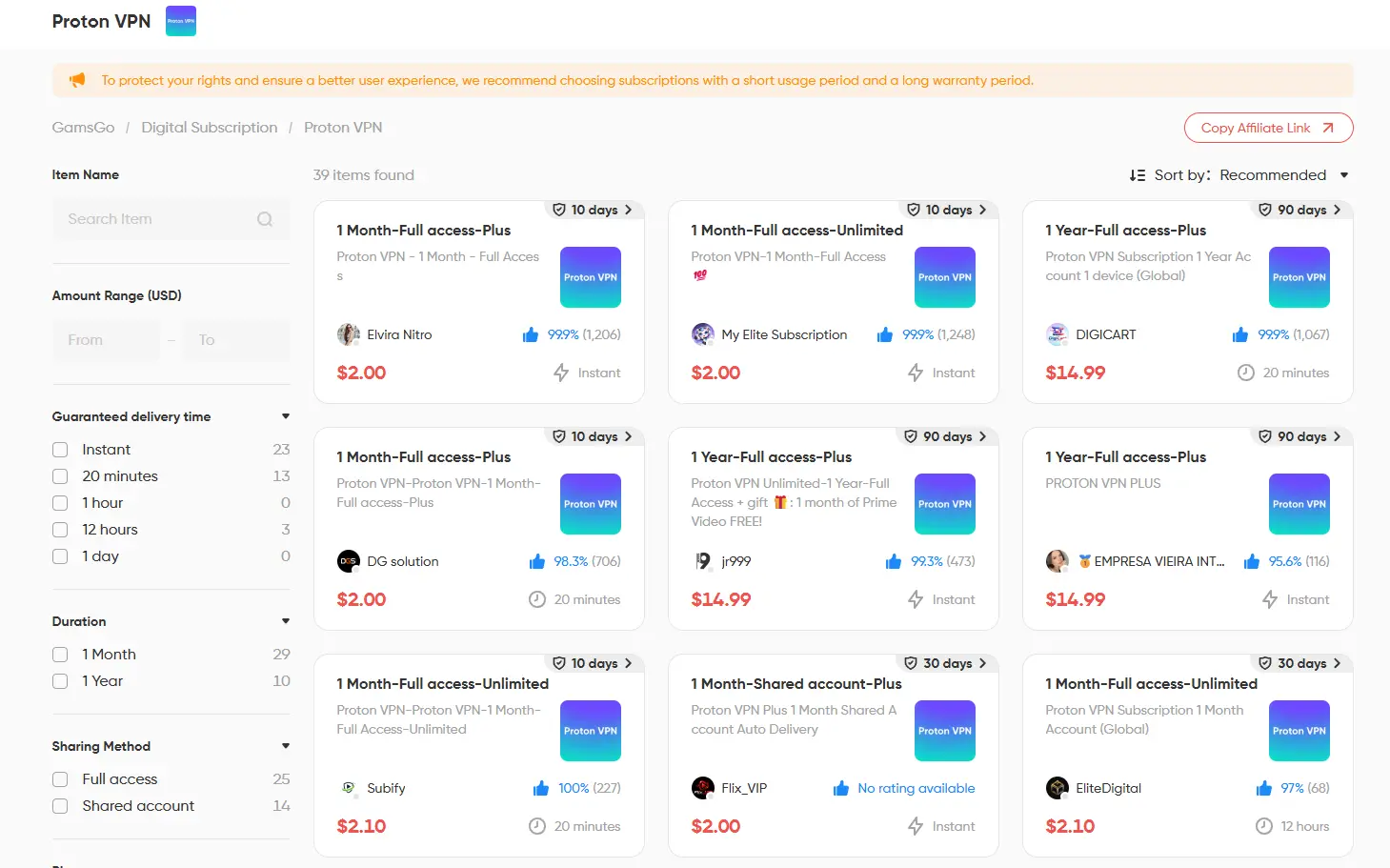Collapse the Guaranteed delivery time section
This screenshot has width=1390, height=868.
pos(285,416)
